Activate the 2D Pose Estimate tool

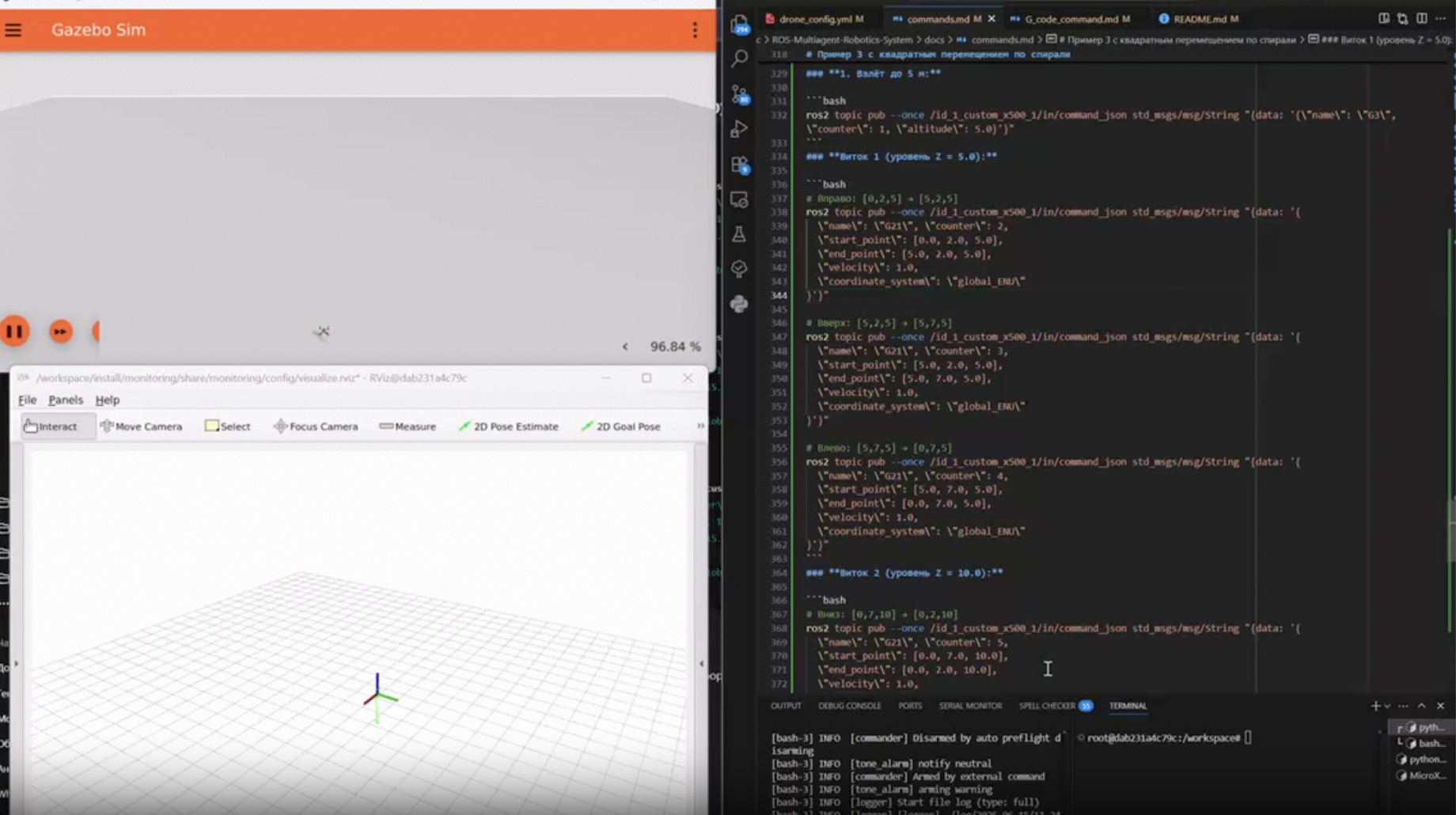pos(509,426)
